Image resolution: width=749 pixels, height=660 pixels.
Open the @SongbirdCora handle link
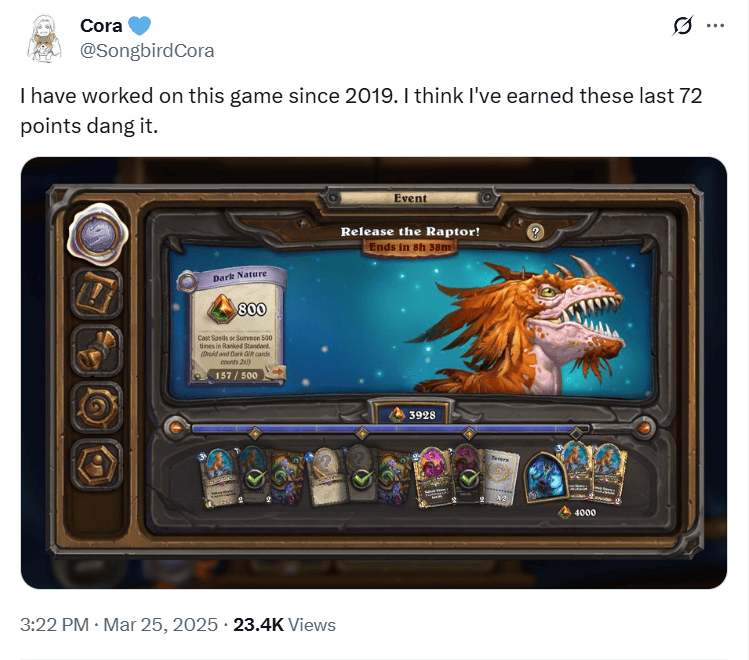tap(147, 51)
